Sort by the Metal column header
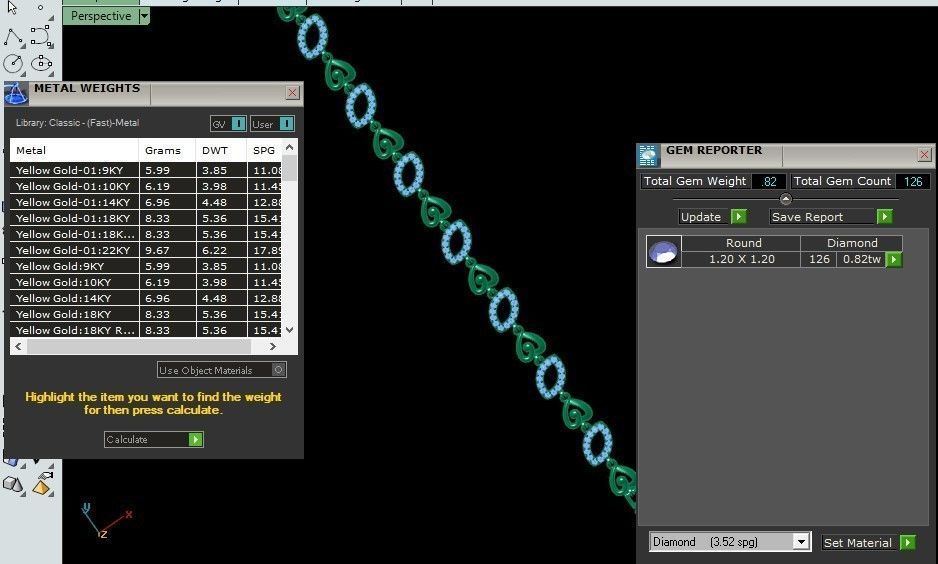 (x=74, y=150)
